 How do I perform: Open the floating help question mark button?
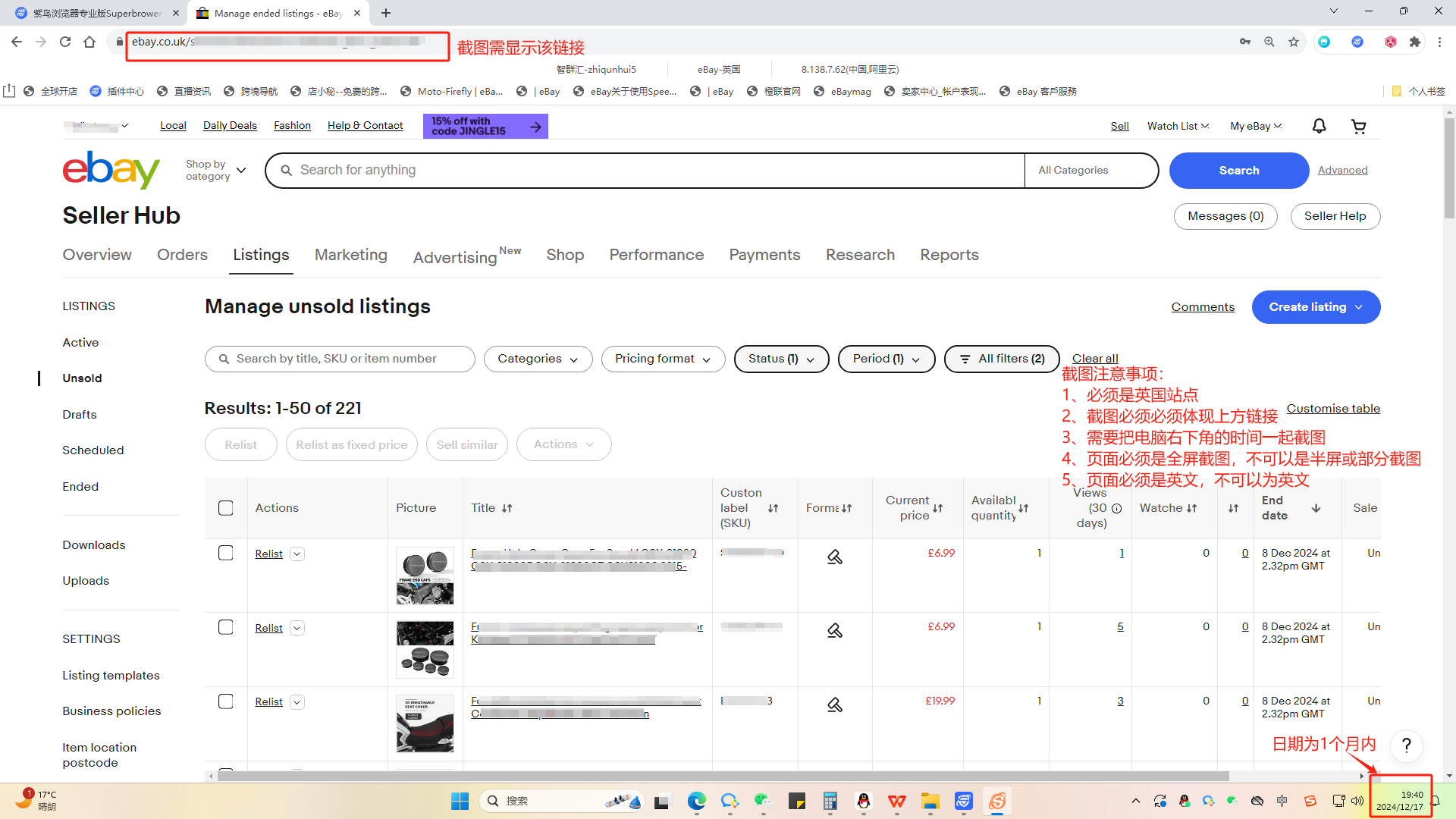click(1406, 745)
